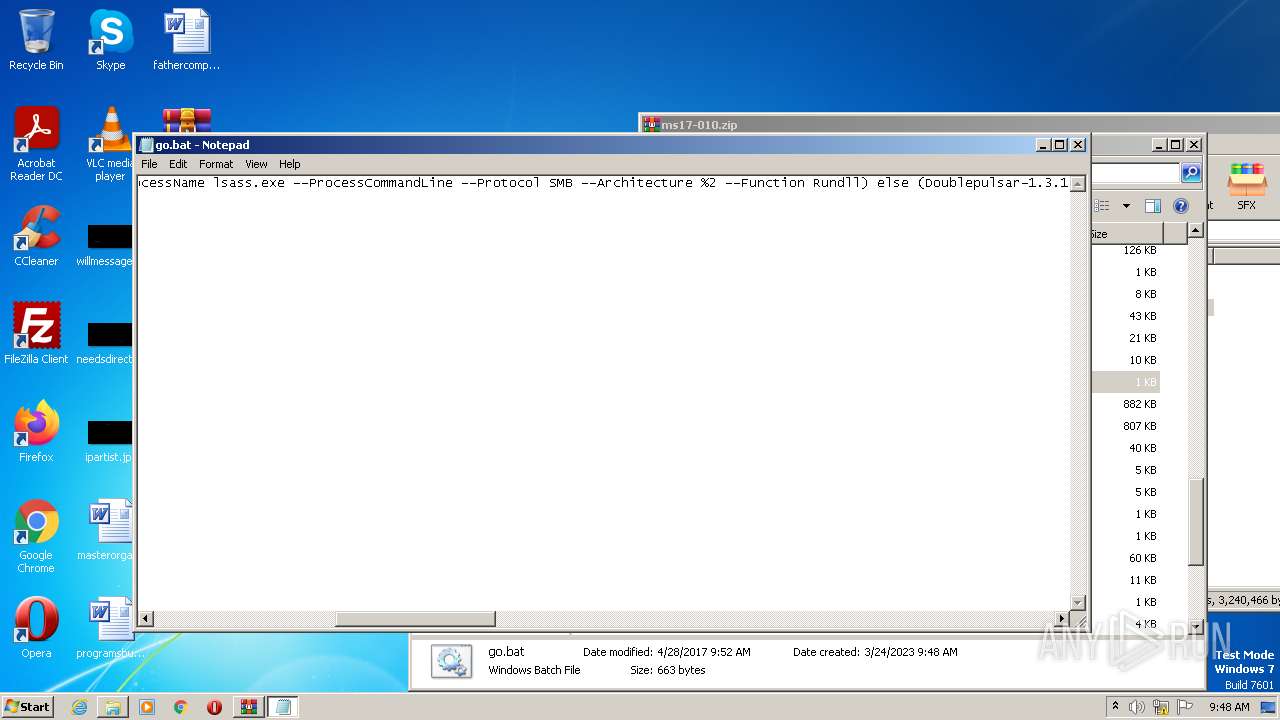Open Explorer help question mark icon
This screenshot has width=1280, height=720.
coord(1180,206)
